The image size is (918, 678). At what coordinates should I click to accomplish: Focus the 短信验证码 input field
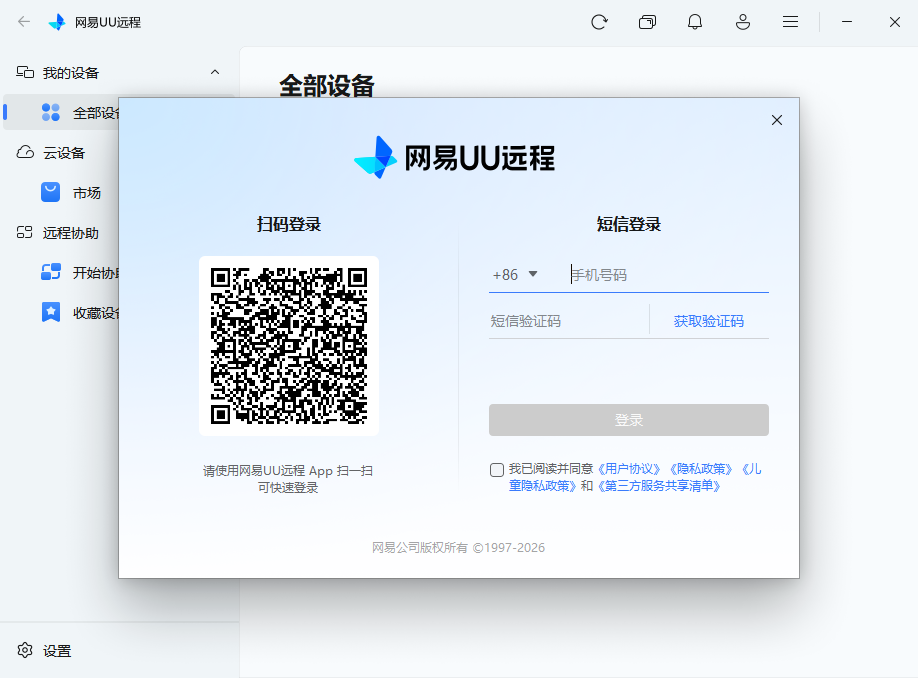568,321
